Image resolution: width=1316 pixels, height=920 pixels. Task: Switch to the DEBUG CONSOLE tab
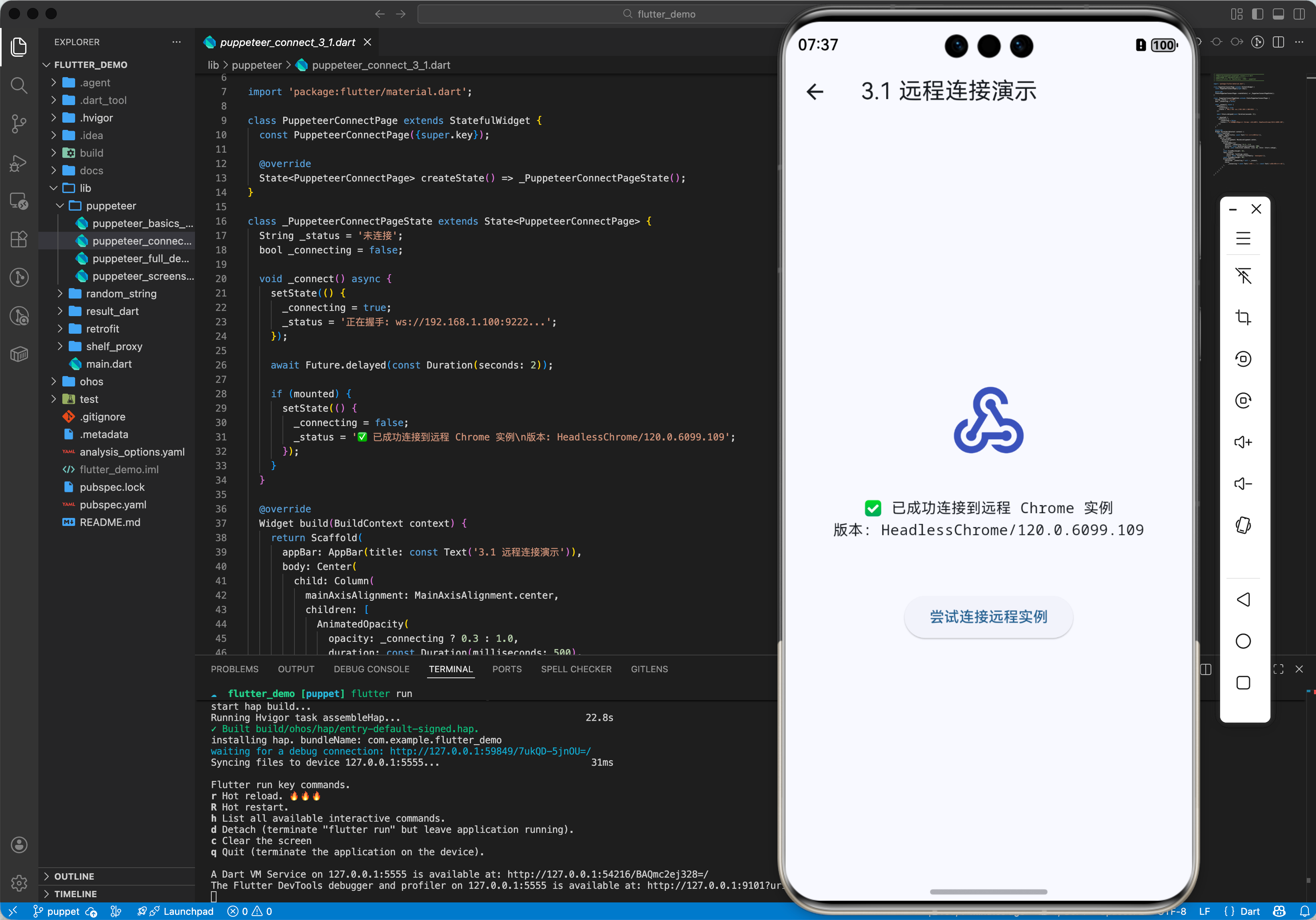[372, 669]
